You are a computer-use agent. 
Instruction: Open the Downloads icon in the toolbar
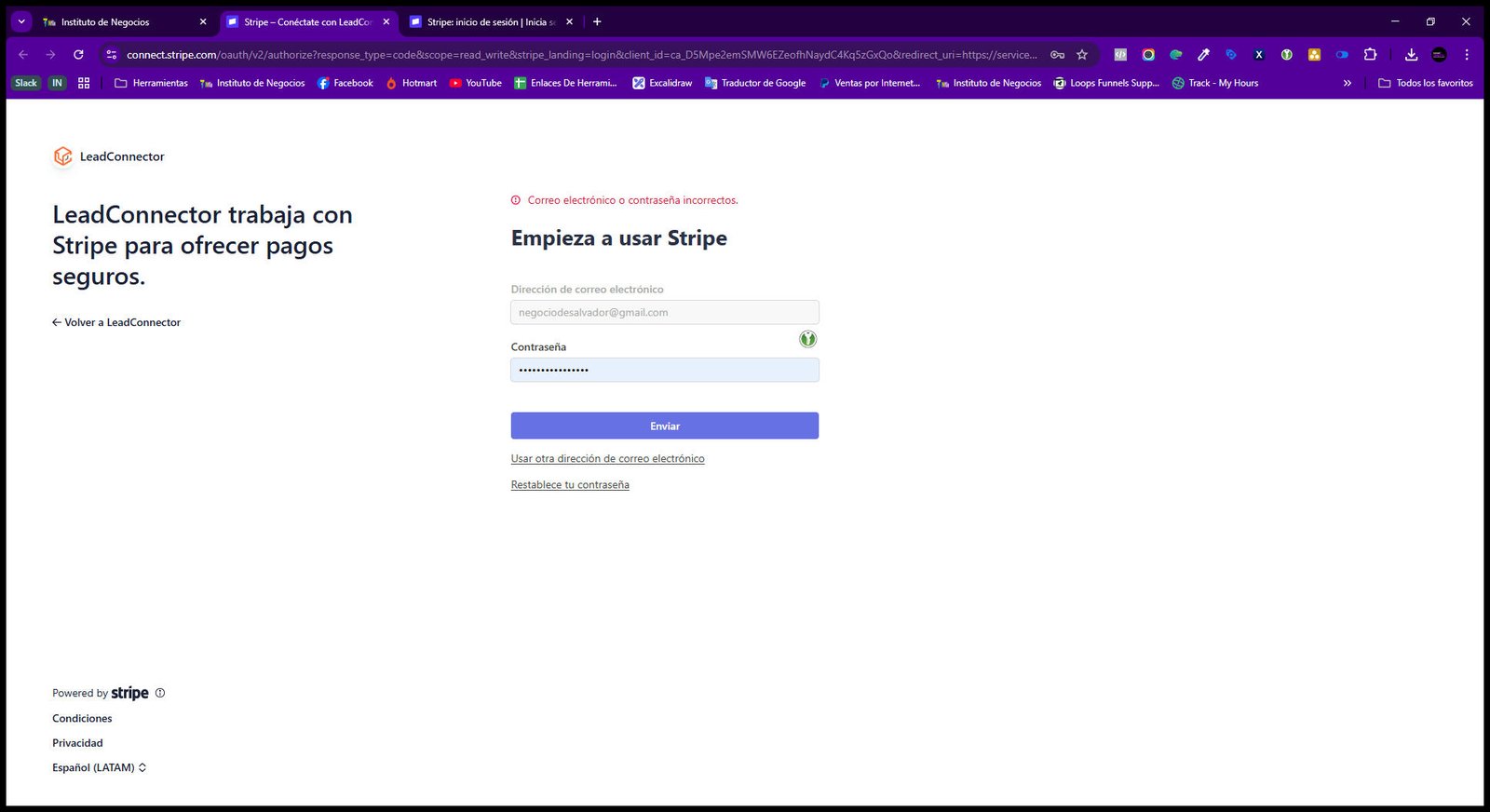coord(1411,55)
